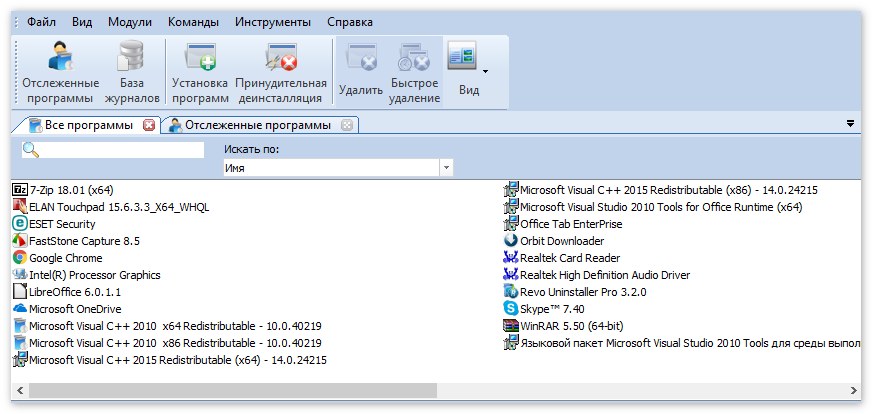The width and height of the screenshot is (872, 414).
Task: Click text "Realtek High Definition Audio Driver"
Action: pyautogui.click(x=605, y=275)
